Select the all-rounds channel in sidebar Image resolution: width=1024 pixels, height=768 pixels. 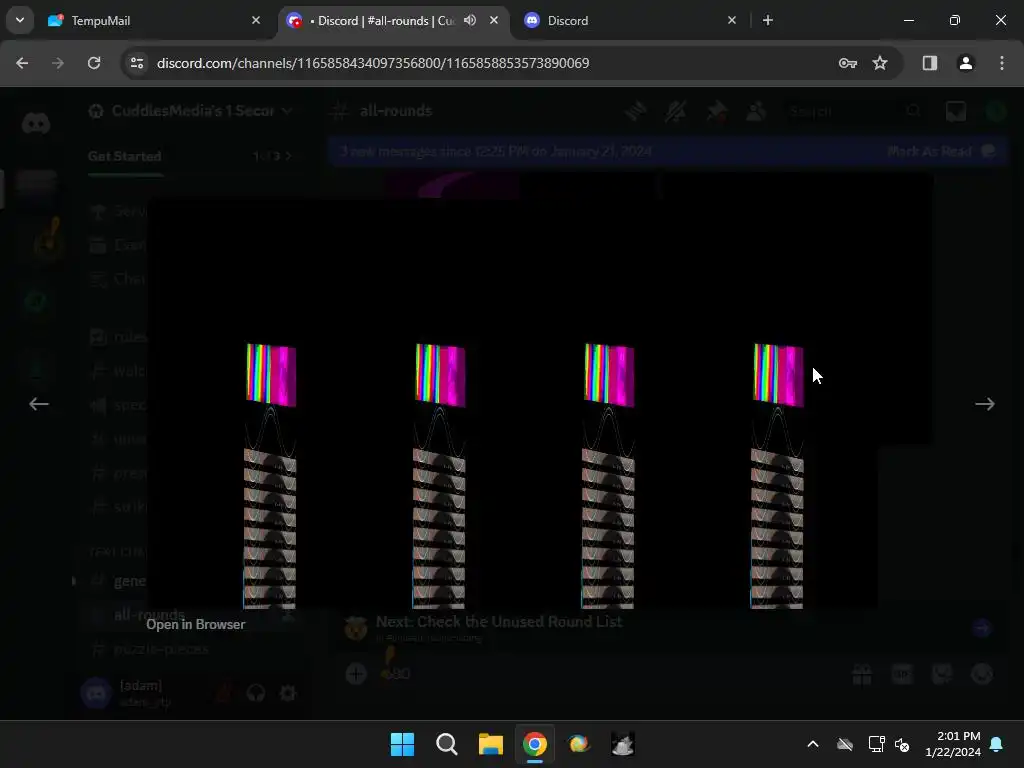pos(149,615)
